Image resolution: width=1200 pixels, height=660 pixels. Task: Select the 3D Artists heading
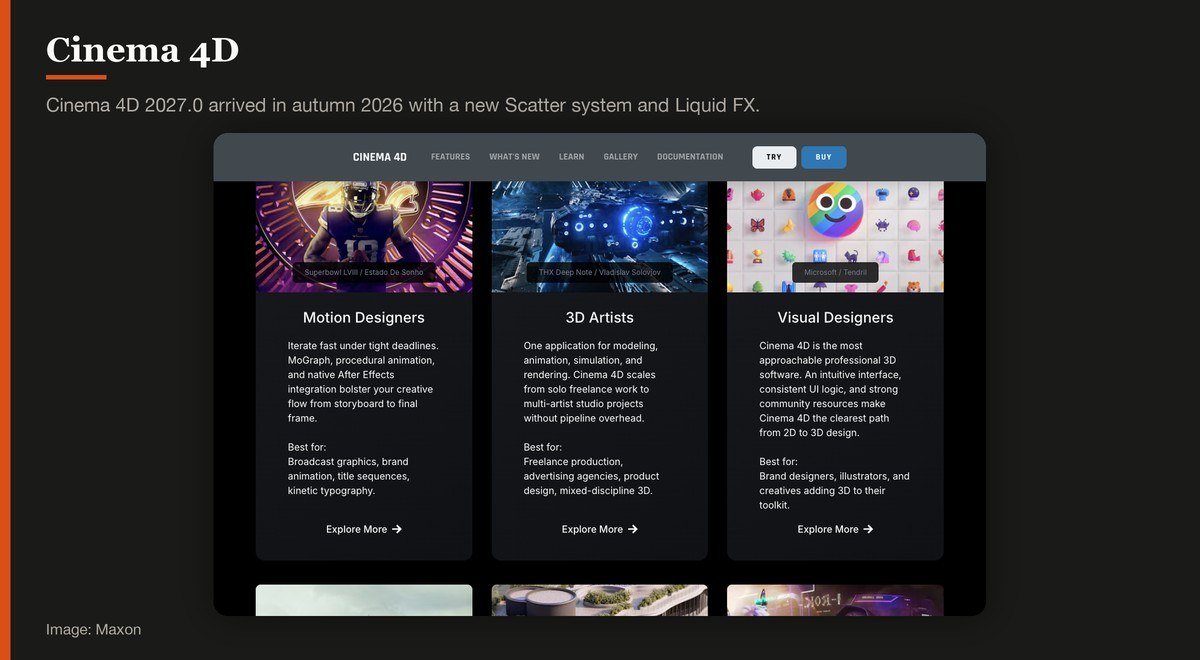(x=600, y=318)
